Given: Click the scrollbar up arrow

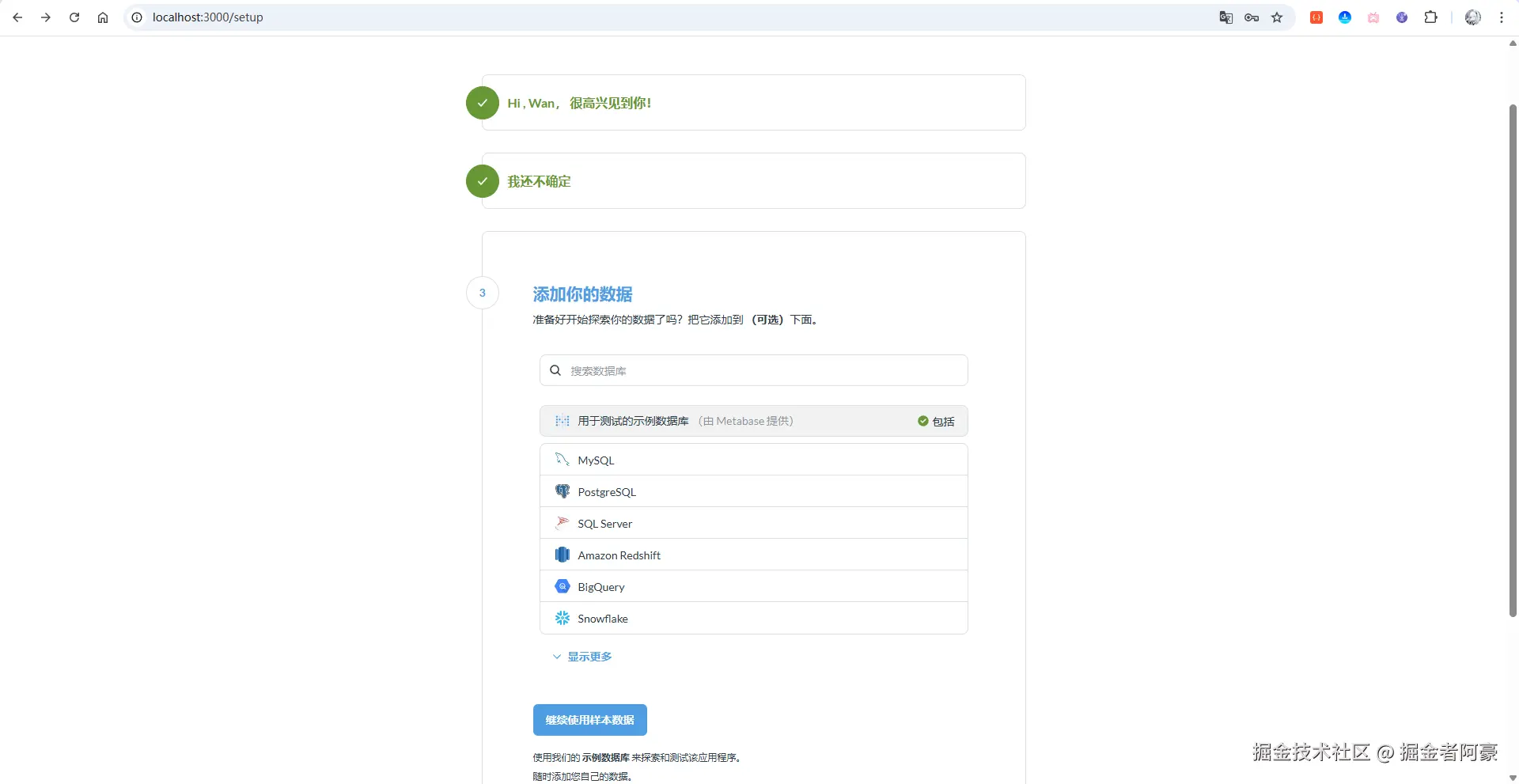Looking at the screenshot, I should 1513,44.
